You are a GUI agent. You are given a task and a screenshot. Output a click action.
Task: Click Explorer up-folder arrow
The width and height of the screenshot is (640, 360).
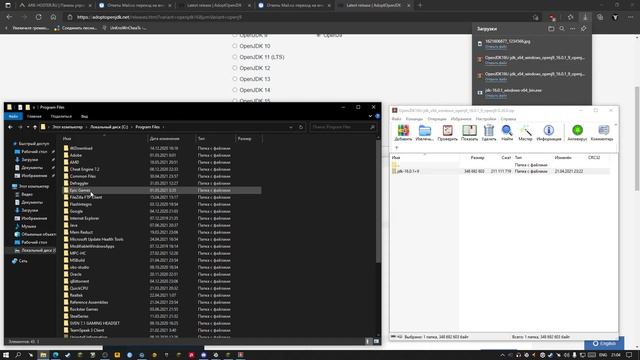pos(35,127)
